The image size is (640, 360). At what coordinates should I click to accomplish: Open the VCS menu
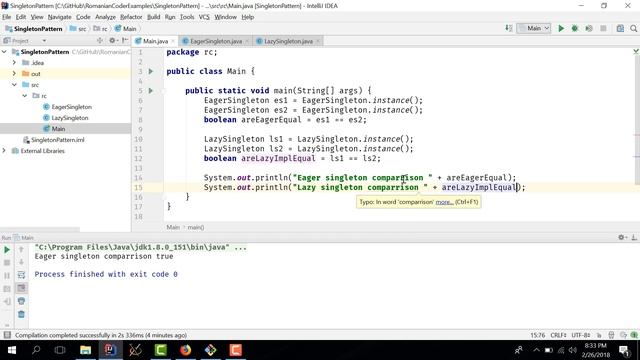click(204, 17)
